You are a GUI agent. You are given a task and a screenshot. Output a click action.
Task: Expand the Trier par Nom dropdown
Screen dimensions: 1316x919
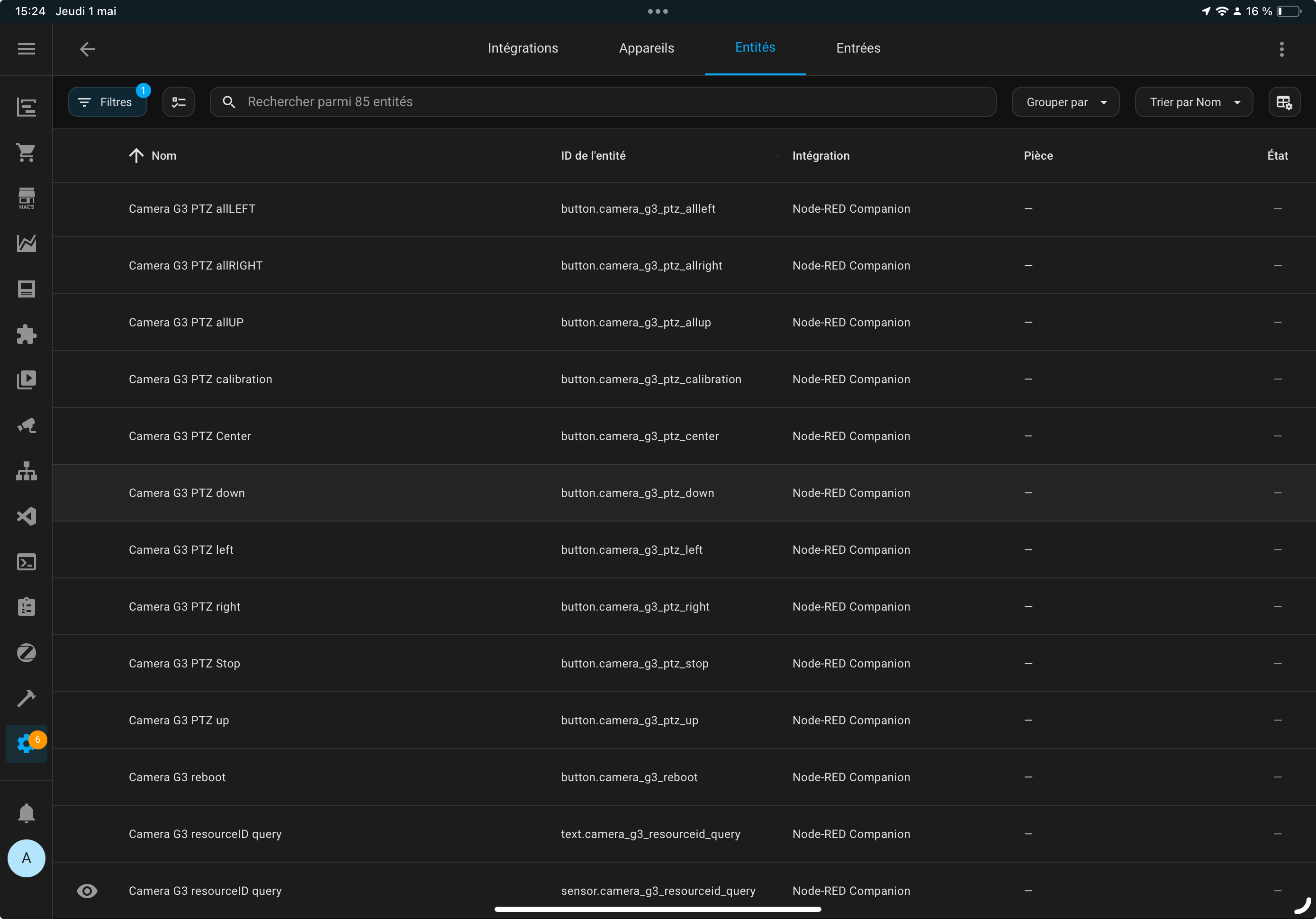[1194, 102]
